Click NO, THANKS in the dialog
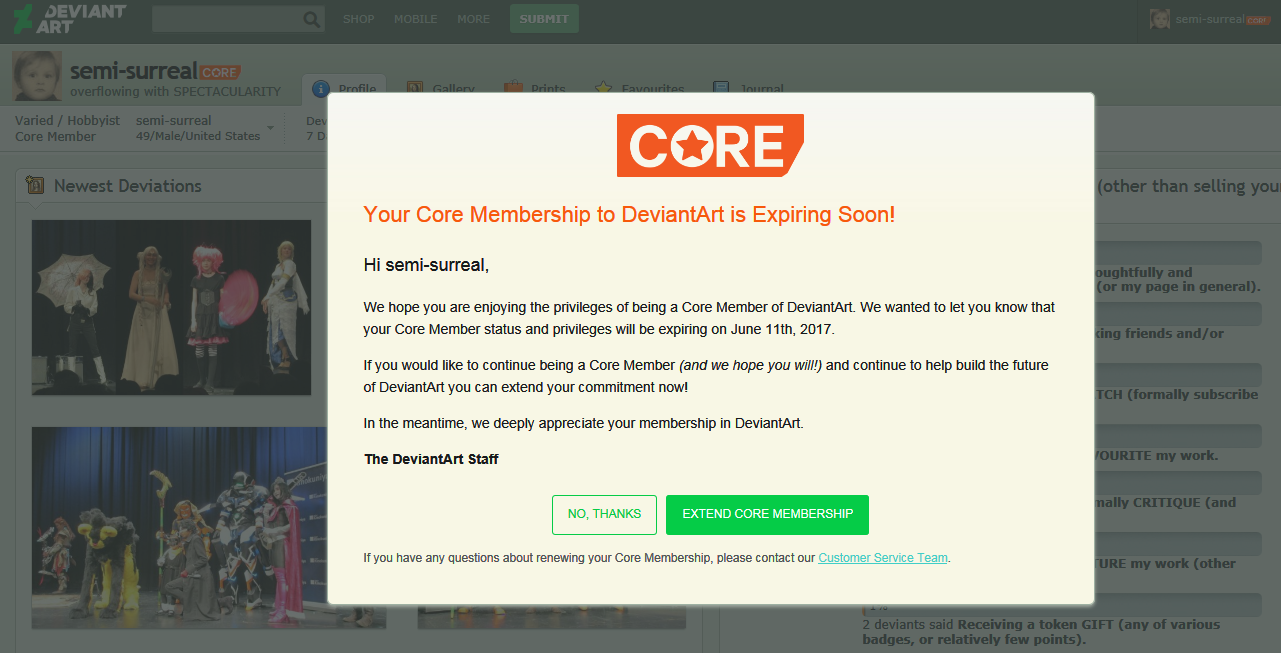This screenshot has height=653, width=1281. tap(604, 514)
